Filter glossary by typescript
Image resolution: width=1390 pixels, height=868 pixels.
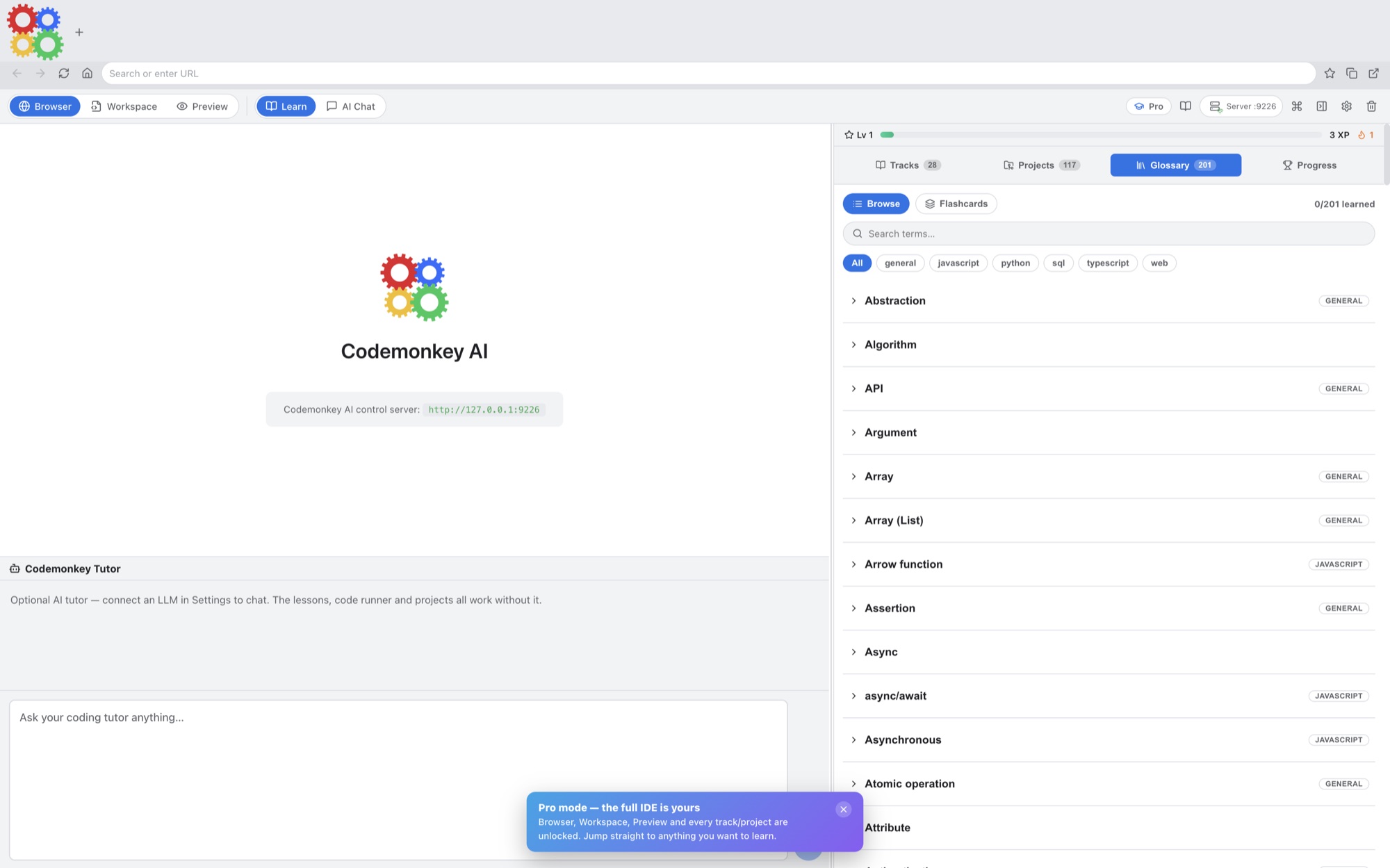[1108, 263]
